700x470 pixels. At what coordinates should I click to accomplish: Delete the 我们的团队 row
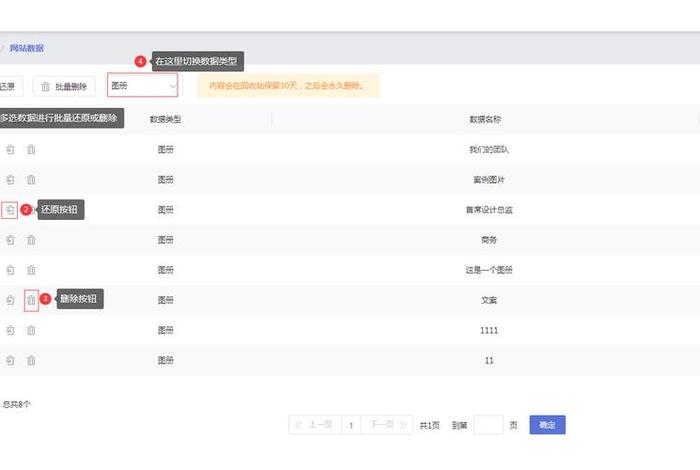[31, 150]
